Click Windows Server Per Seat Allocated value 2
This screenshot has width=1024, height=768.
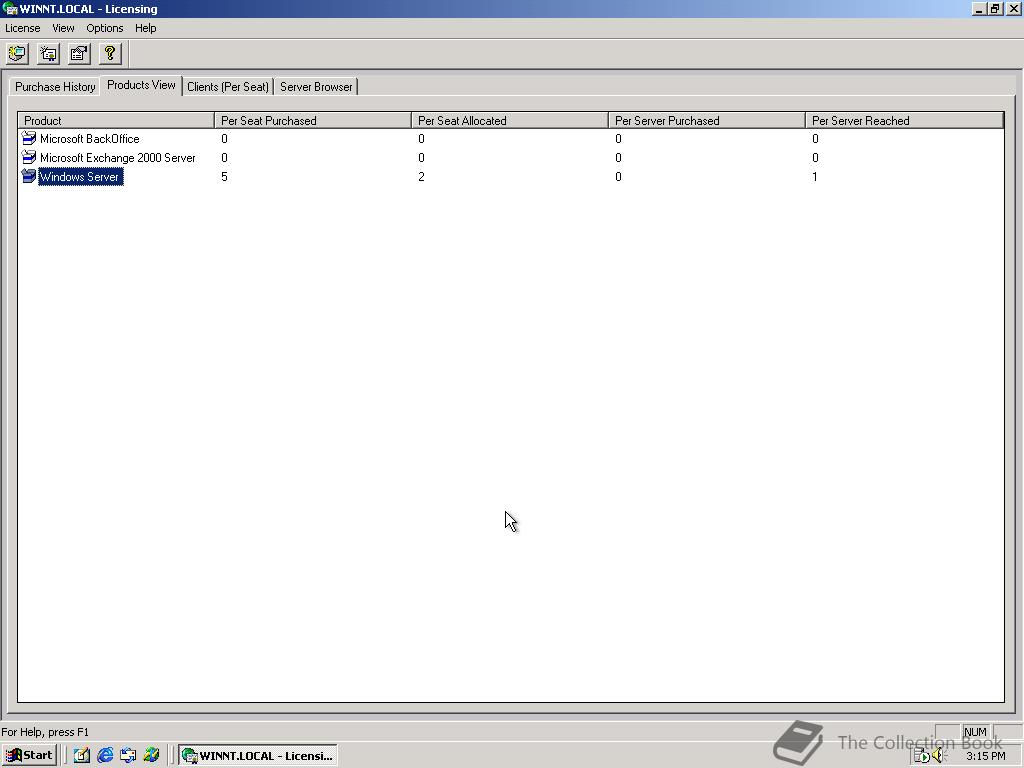click(x=421, y=177)
